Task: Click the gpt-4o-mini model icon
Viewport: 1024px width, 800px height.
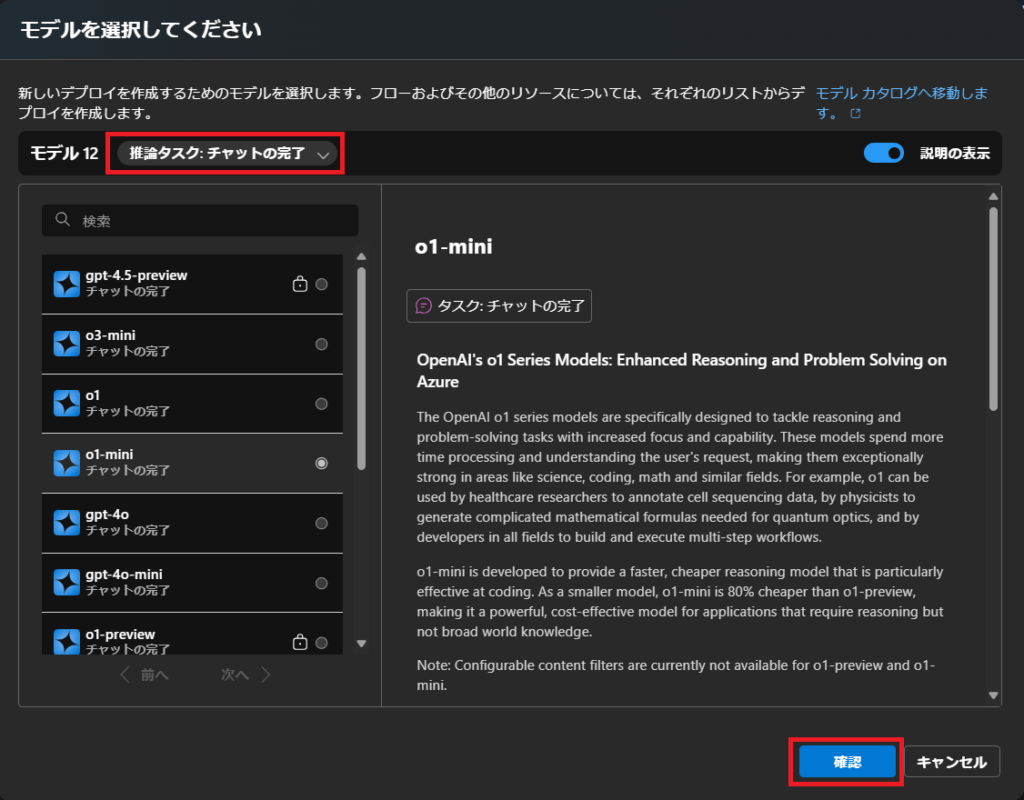Action: 67,583
